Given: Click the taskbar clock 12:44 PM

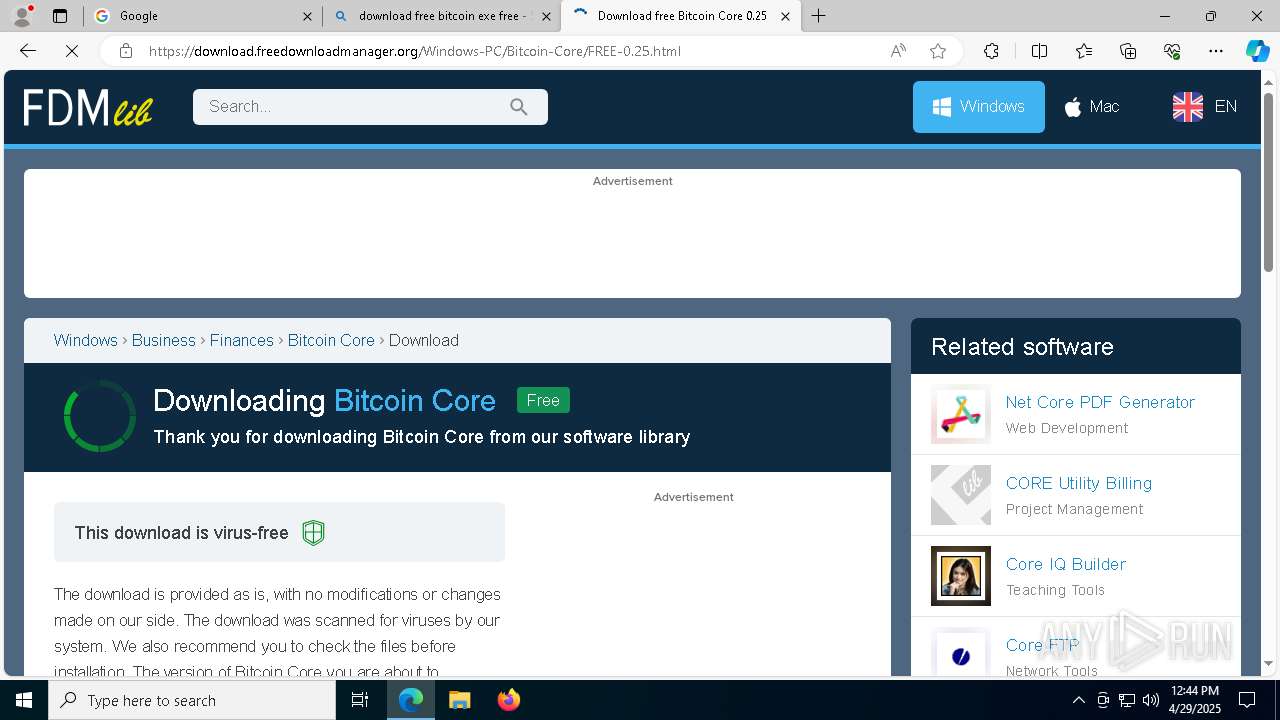Looking at the screenshot, I should 1195,691.
